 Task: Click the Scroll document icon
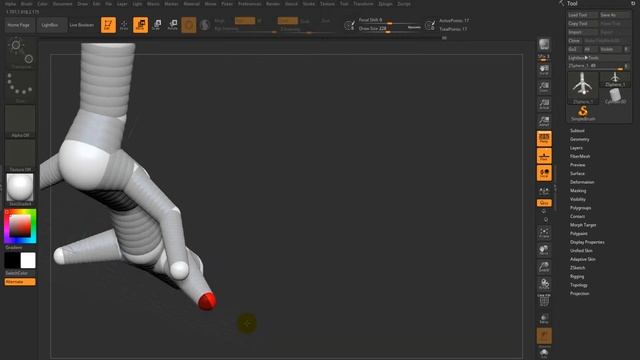point(544,70)
